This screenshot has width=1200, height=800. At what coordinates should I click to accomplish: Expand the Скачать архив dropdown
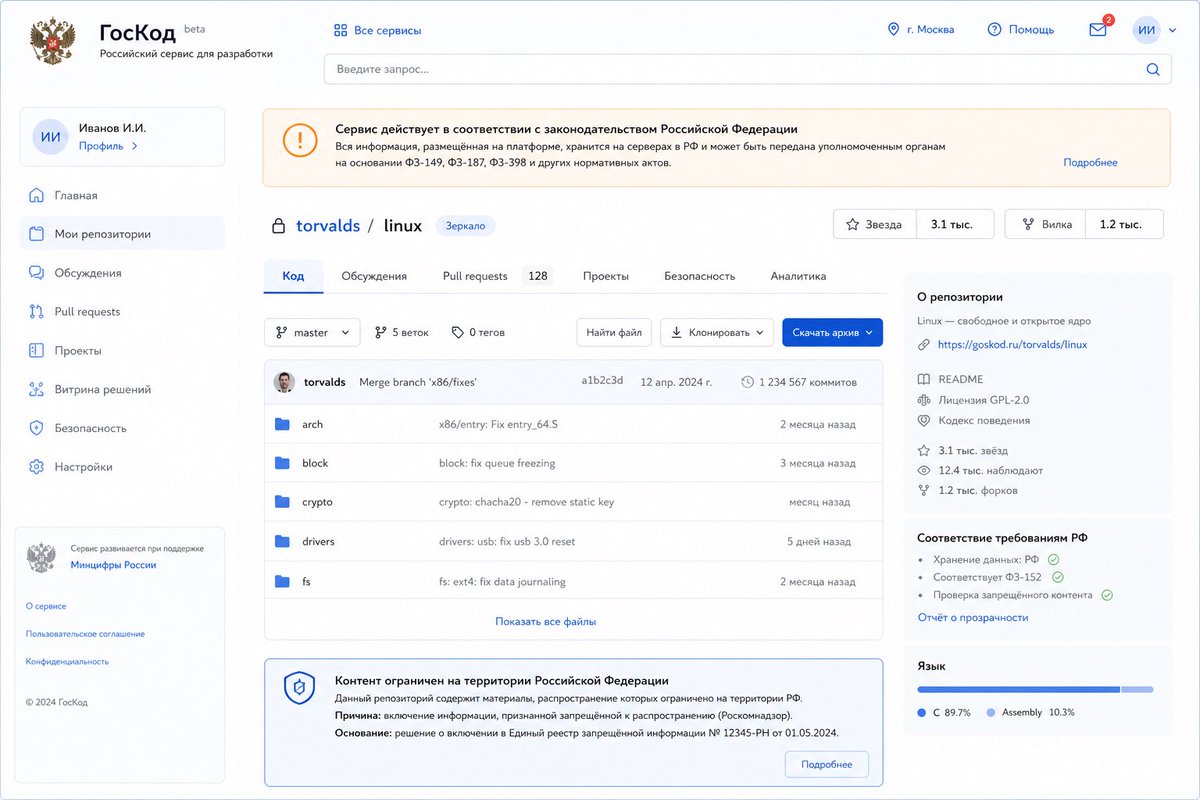832,333
